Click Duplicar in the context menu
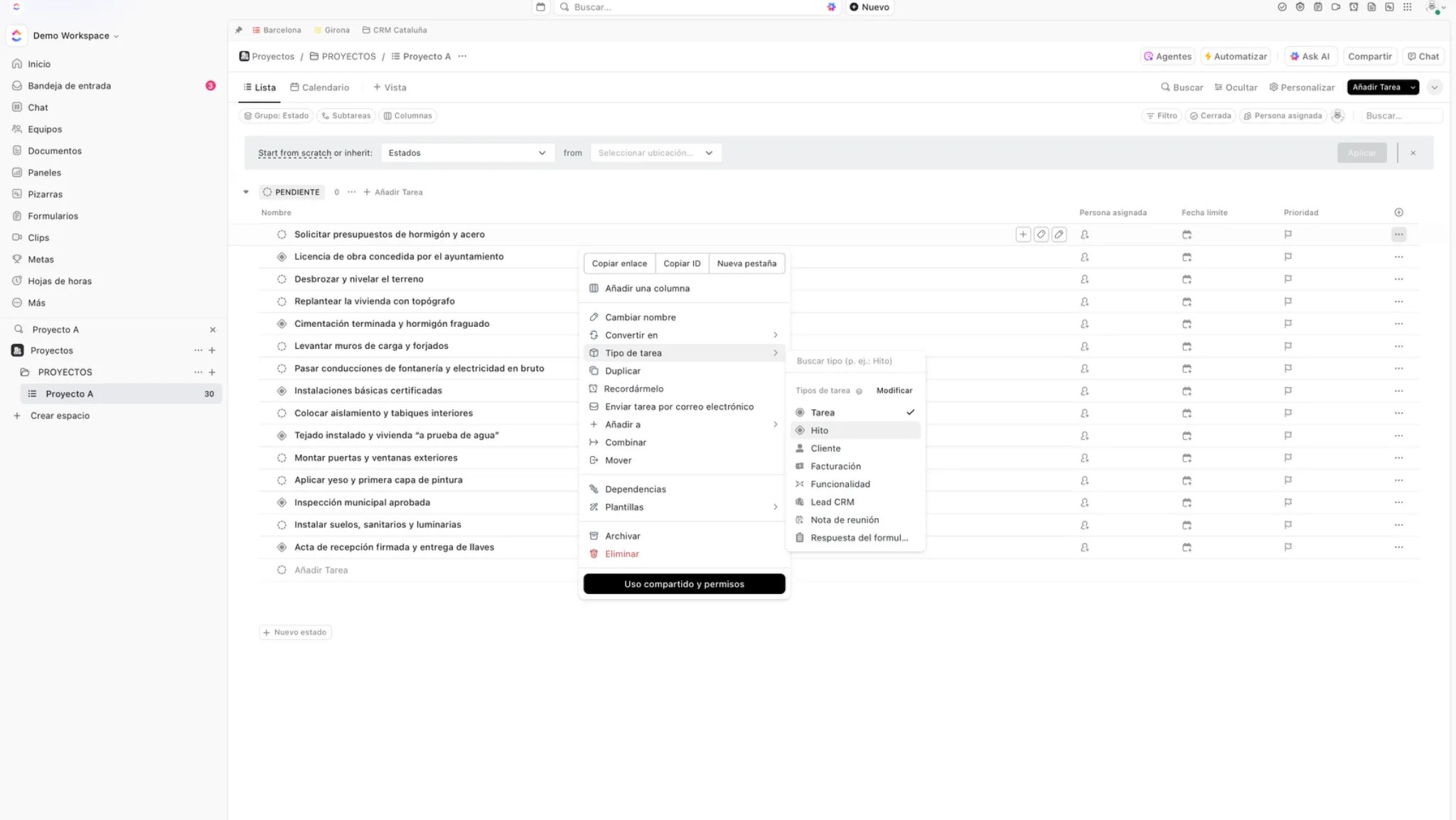 point(622,370)
